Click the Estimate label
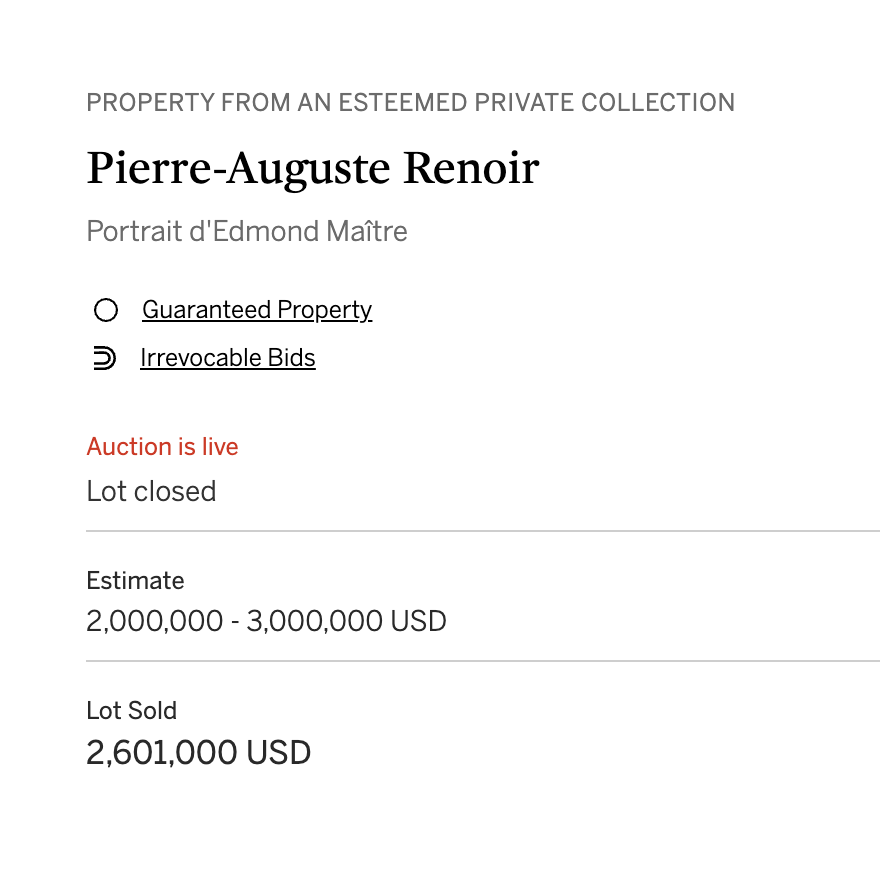The image size is (880, 874). click(135, 580)
